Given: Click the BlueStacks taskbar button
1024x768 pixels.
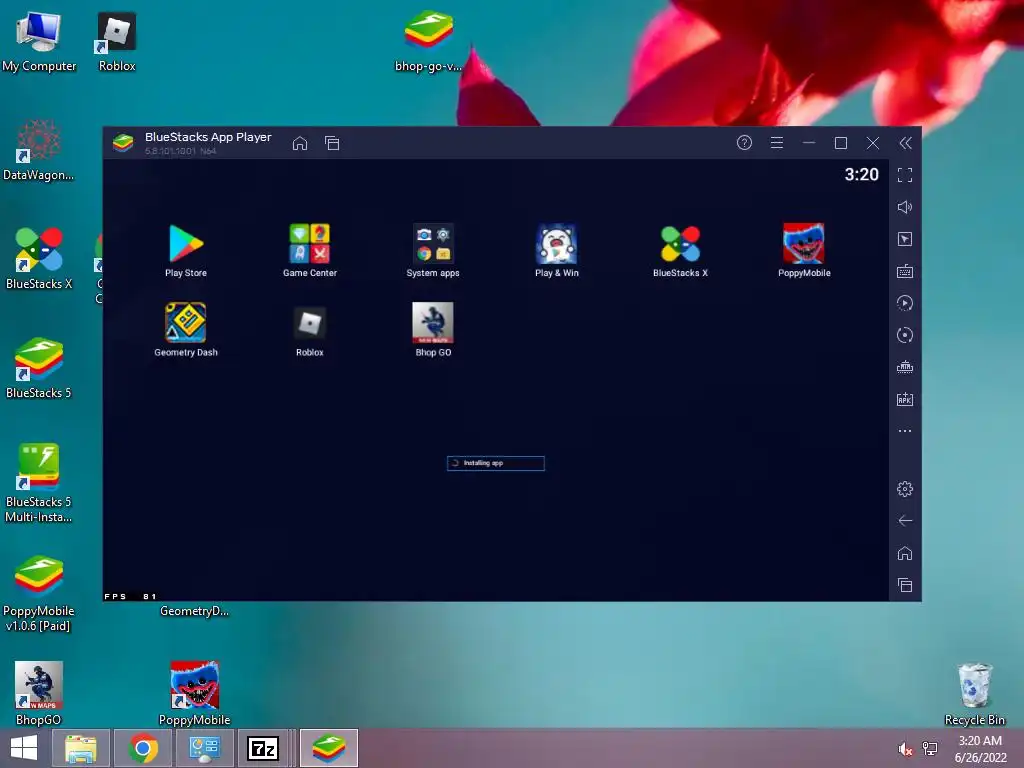Looking at the screenshot, I should (x=328, y=748).
